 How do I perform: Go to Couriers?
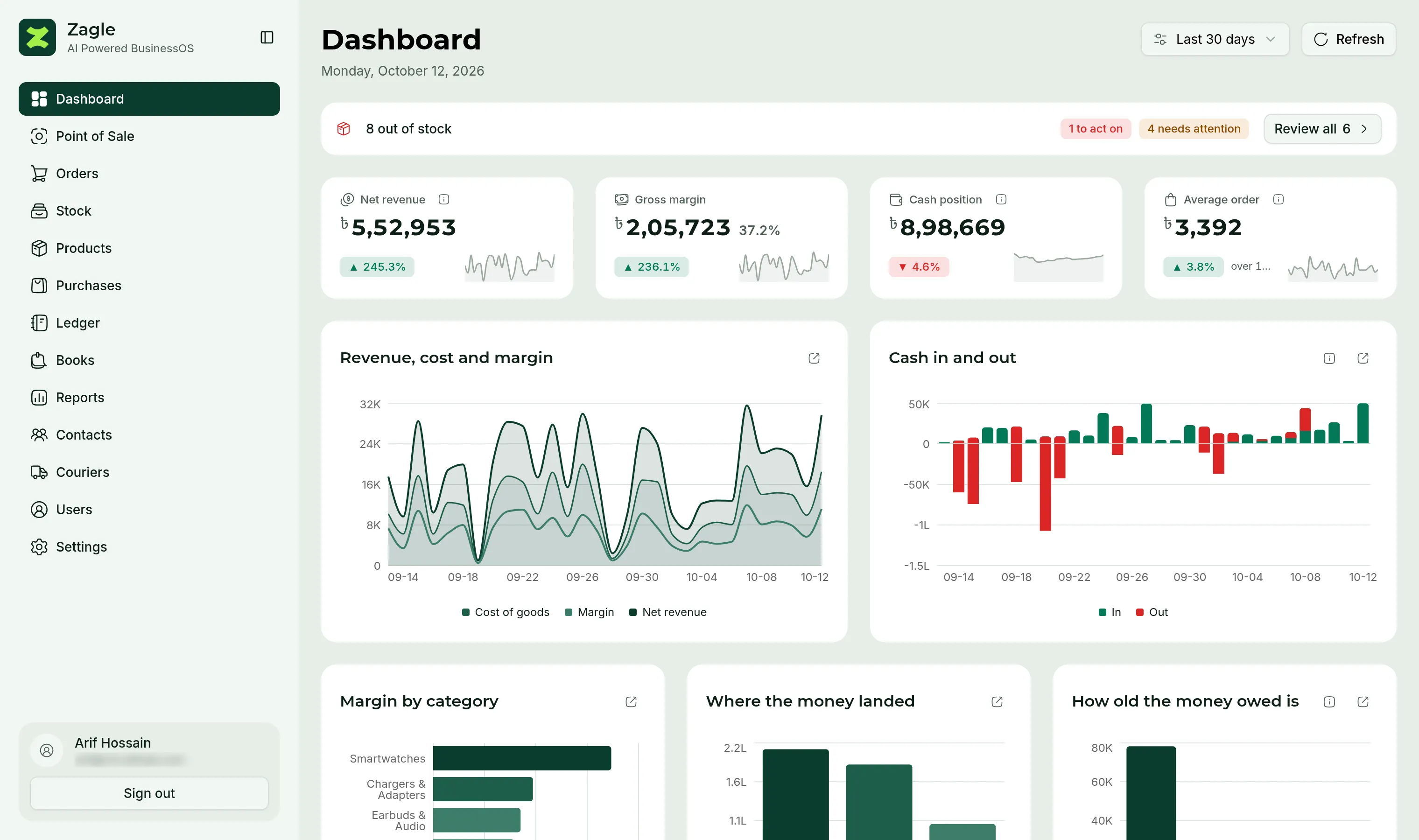[149, 472]
